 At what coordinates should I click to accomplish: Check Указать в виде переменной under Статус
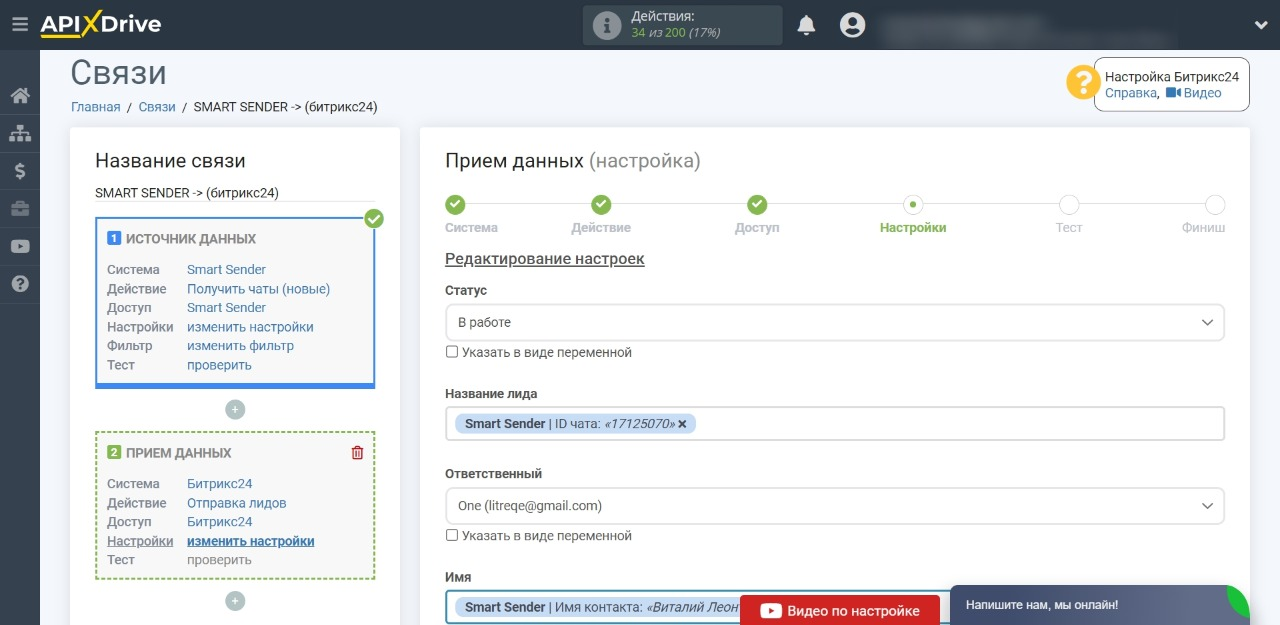point(452,352)
